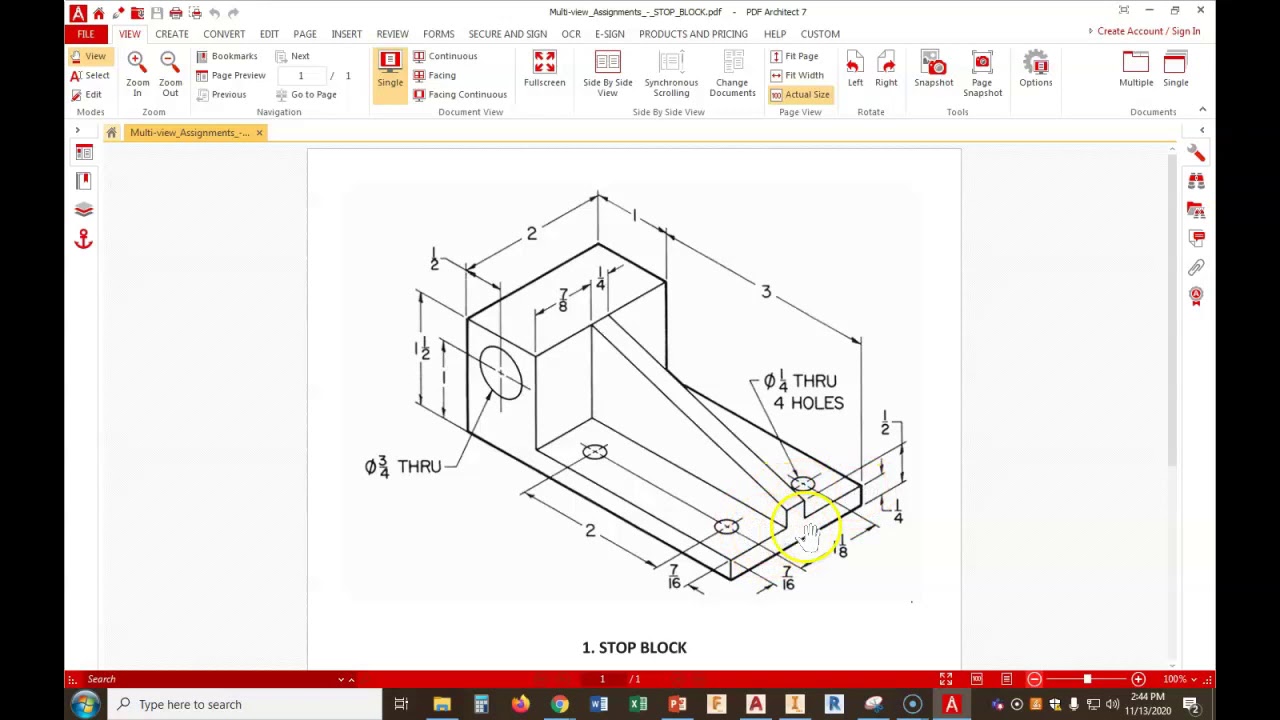The image size is (1280, 720).
Task: Take a Snapshot
Action: tap(933, 70)
